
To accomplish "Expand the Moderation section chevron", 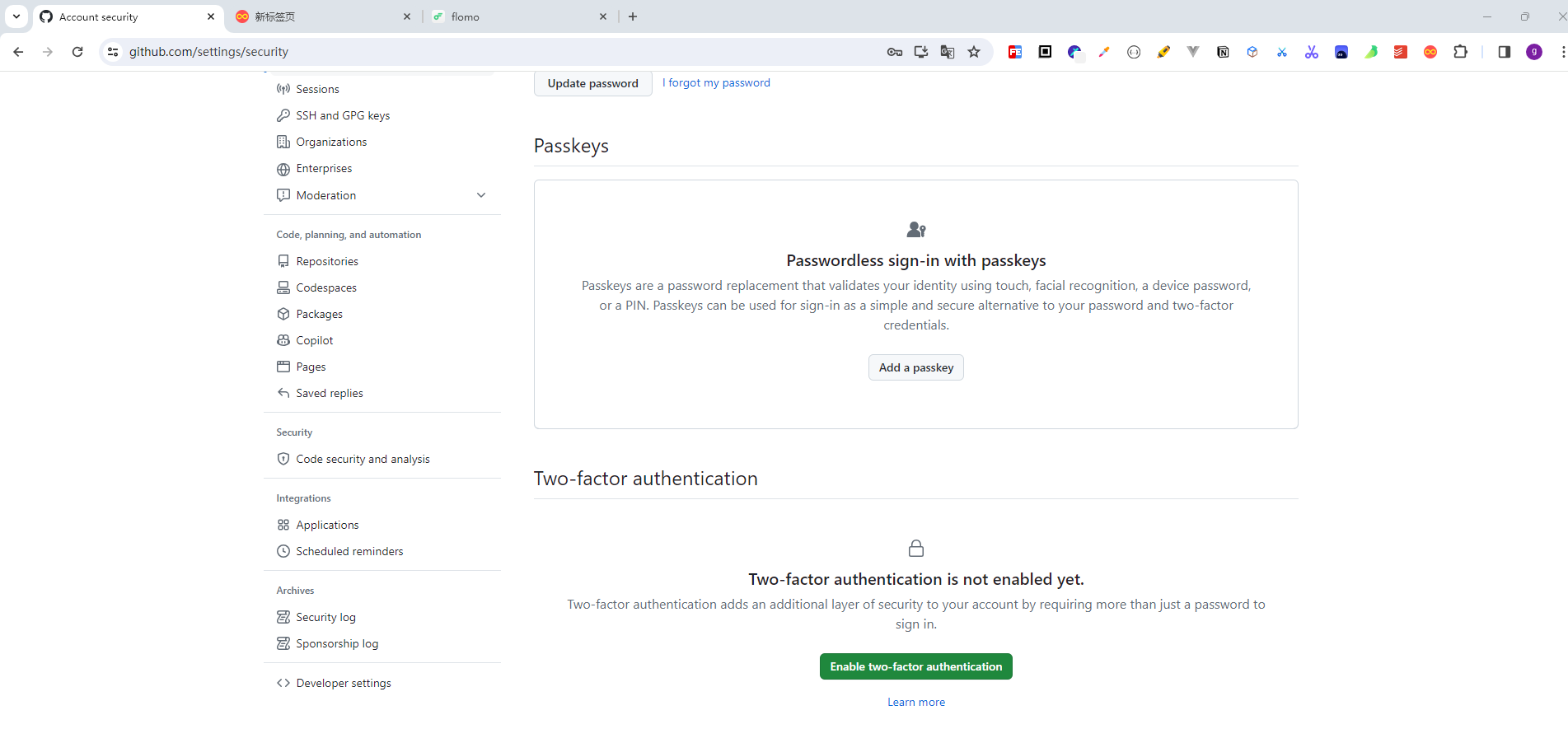I will tap(481, 195).
